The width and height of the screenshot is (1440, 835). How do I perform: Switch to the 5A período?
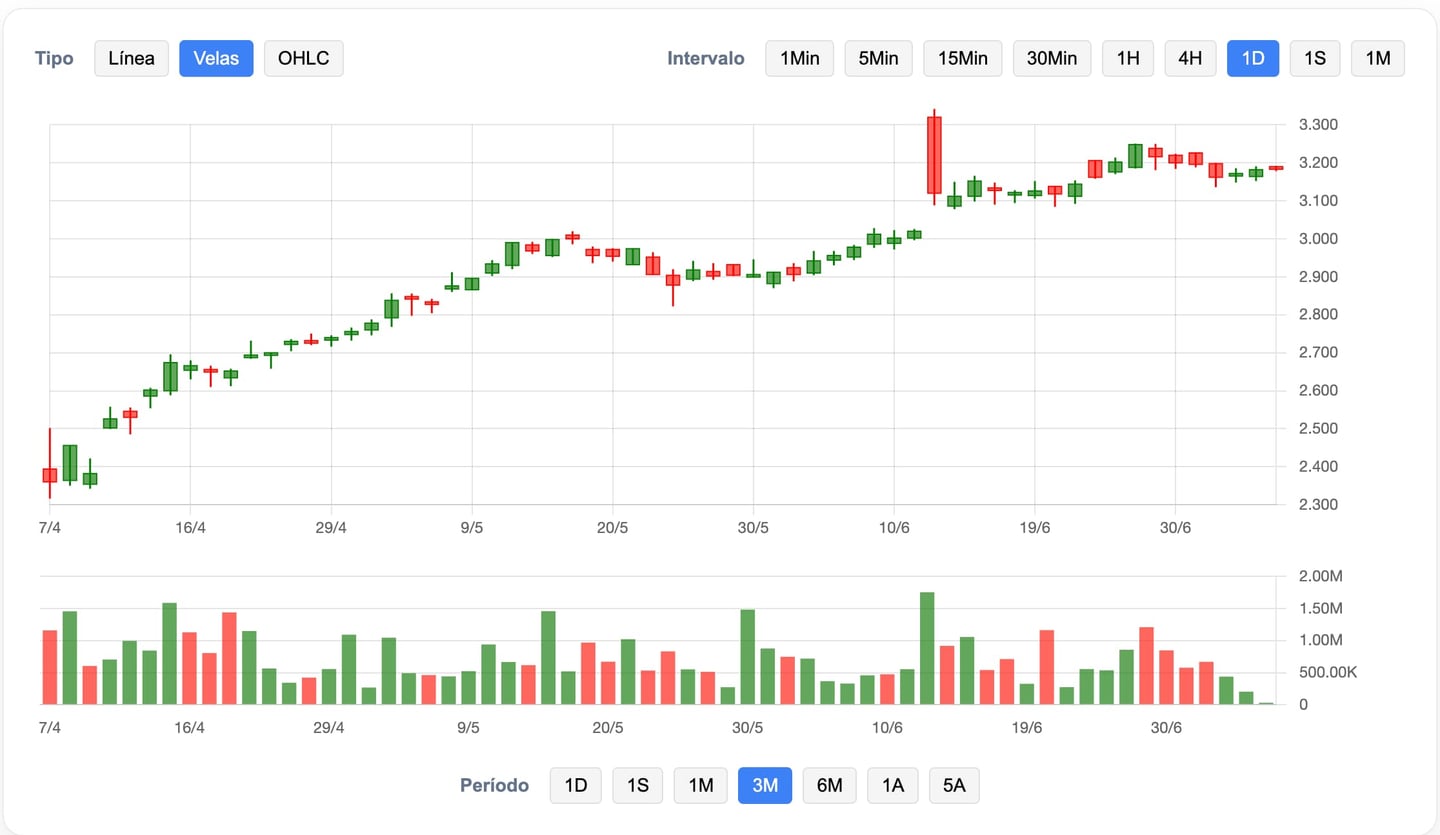click(x=954, y=786)
